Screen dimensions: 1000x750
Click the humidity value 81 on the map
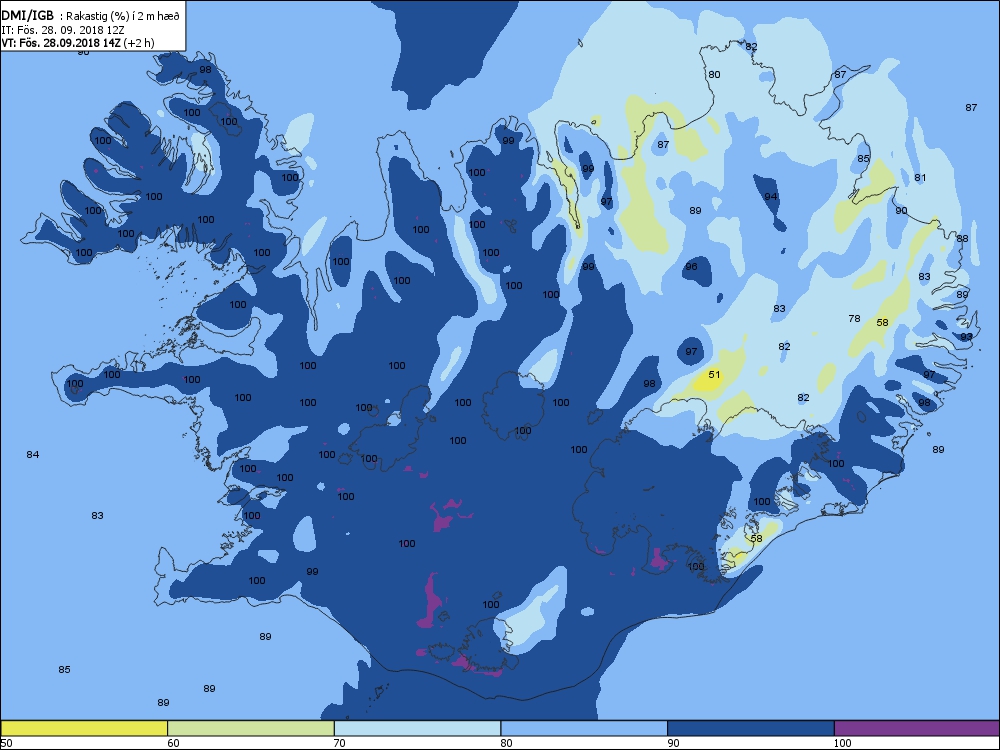point(920,177)
